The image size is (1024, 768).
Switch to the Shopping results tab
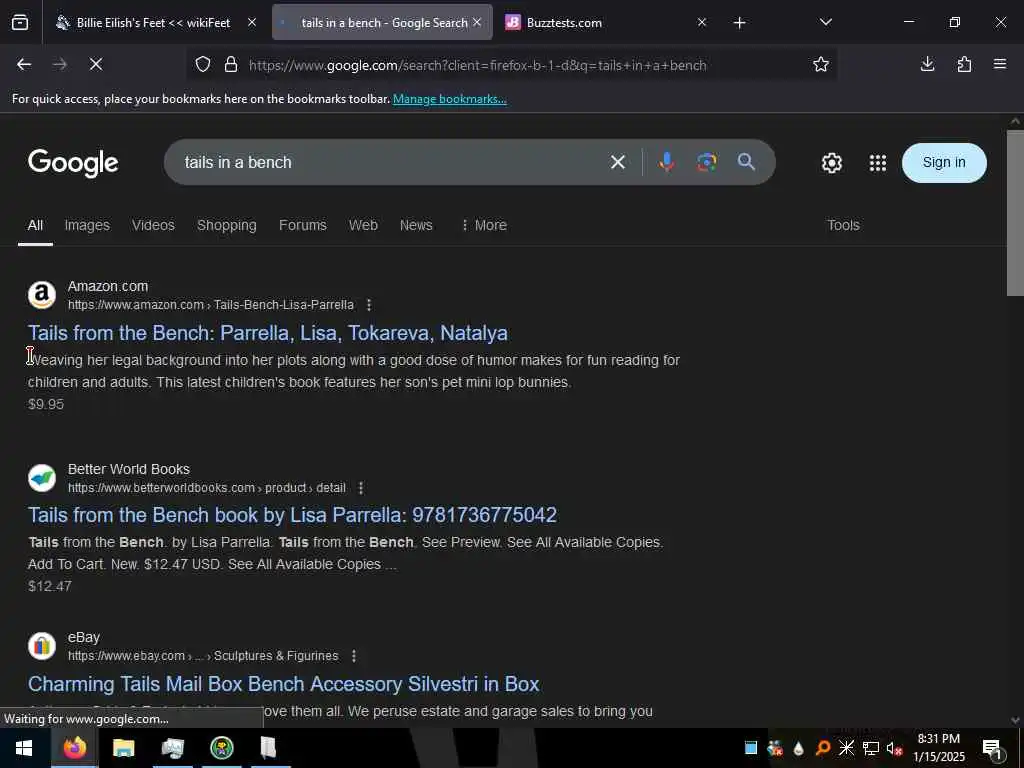tap(227, 225)
